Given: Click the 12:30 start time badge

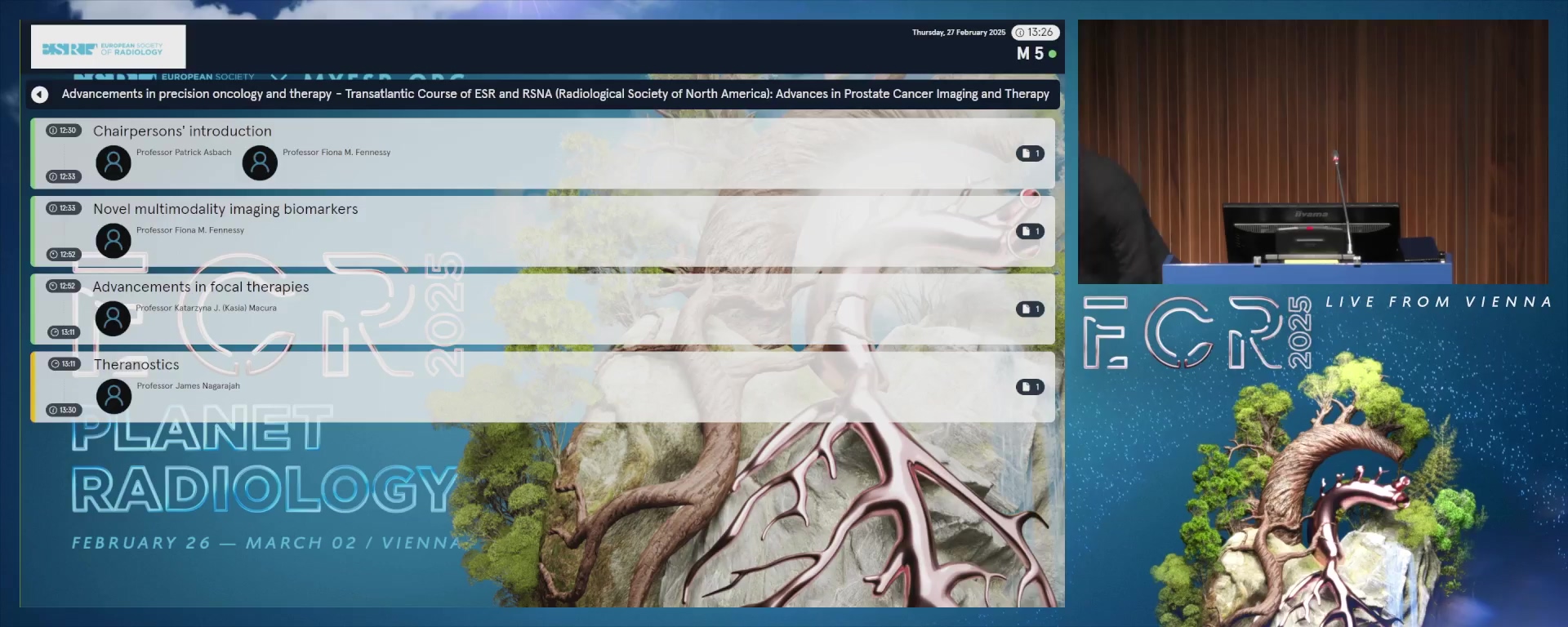Looking at the screenshot, I should tap(63, 131).
